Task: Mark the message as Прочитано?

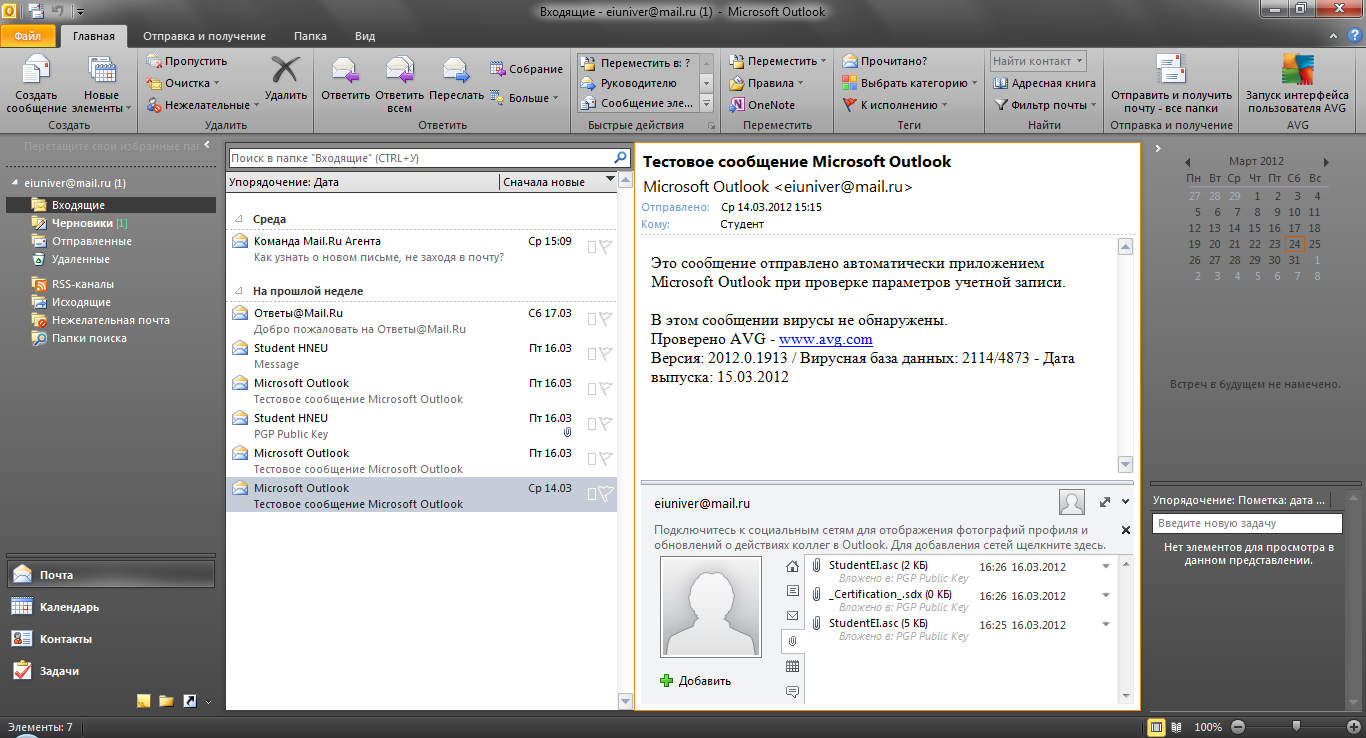Action: [885, 61]
